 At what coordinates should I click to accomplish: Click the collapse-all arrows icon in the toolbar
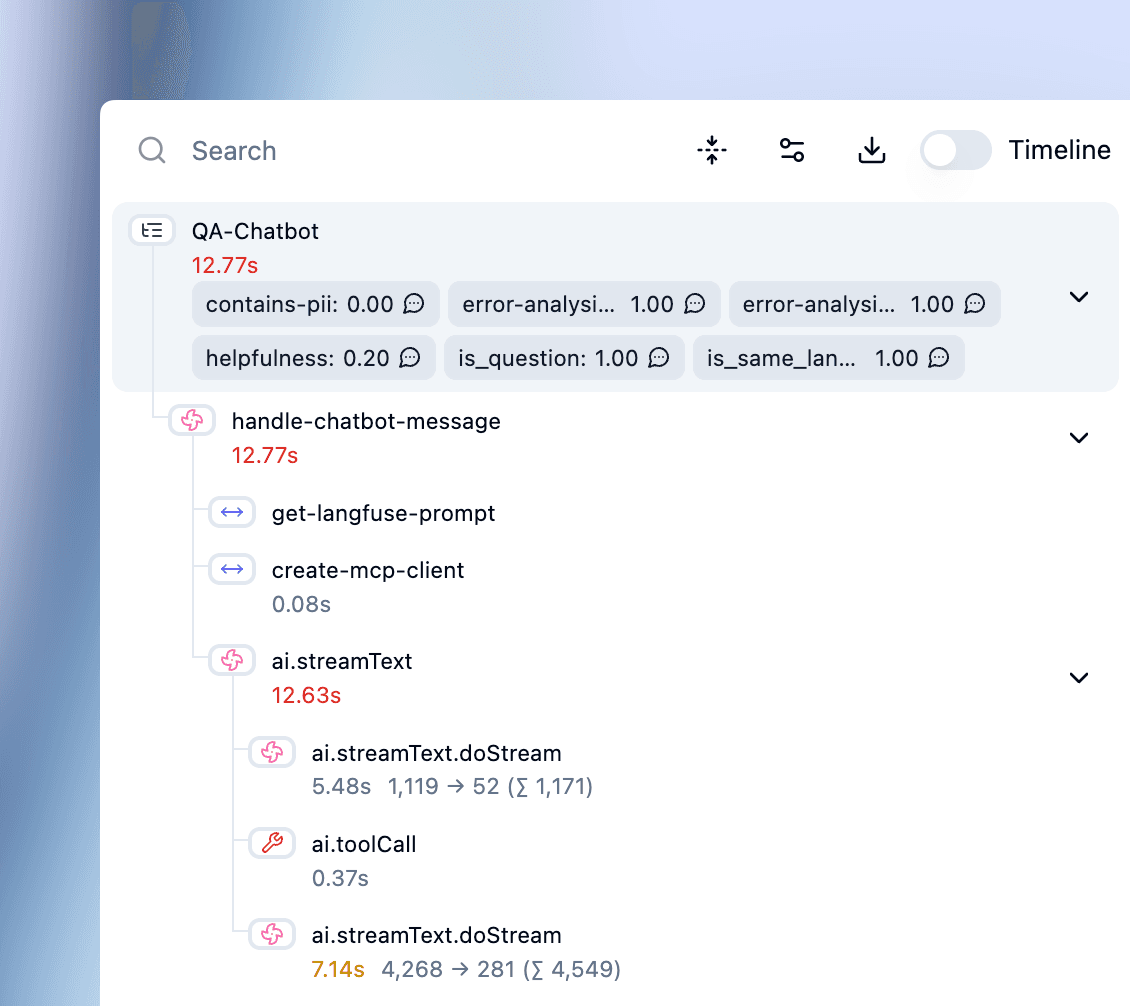tap(711, 150)
